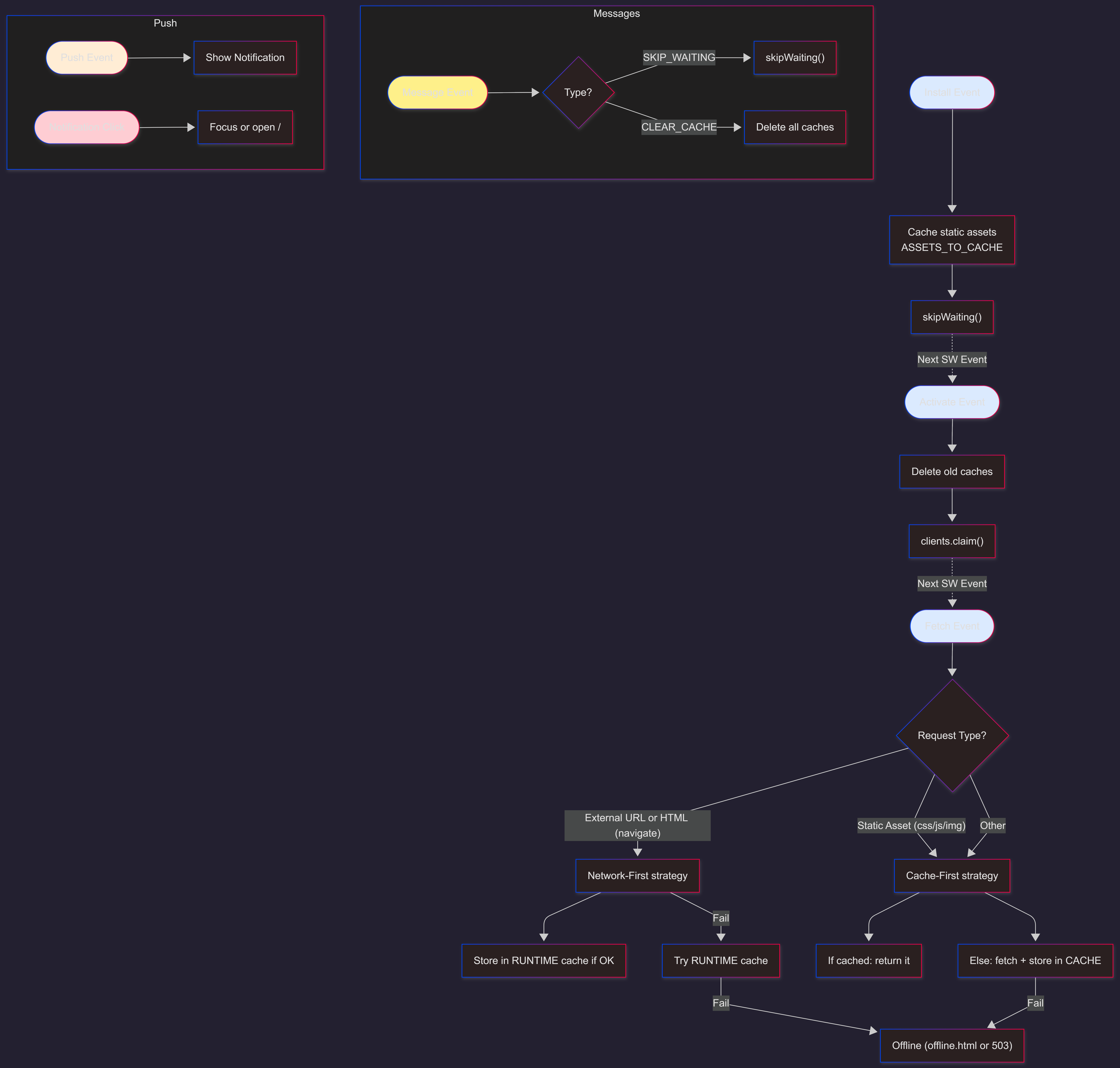Click the clients.claim() box
Screen dimensions: 1120x1068
tap(952, 541)
